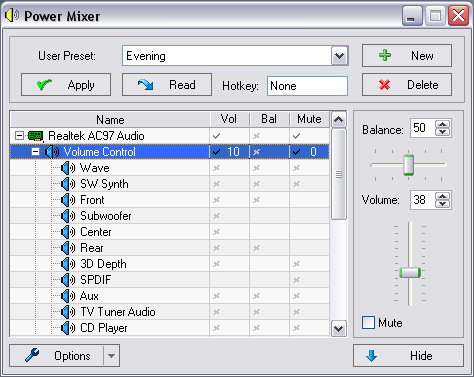Click the list scrollbar thumb
Screen dimensions: 474x377
(339, 174)
